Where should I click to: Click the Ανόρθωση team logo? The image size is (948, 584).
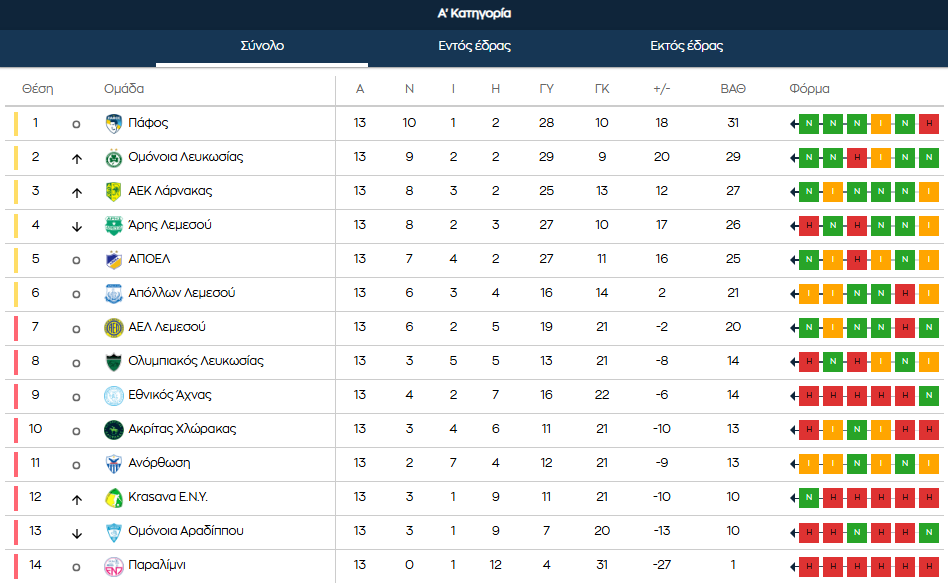[x=113, y=464]
